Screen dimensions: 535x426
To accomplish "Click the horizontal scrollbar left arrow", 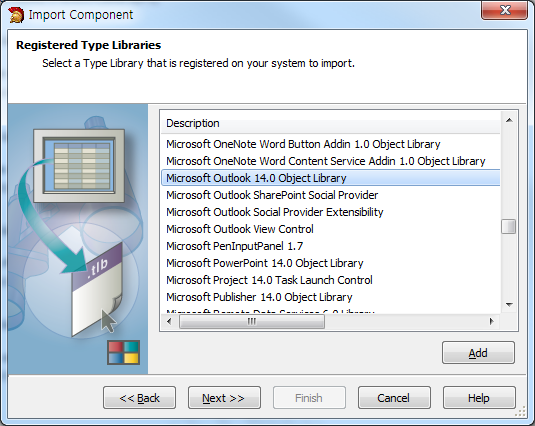I will [x=169, y=321].
